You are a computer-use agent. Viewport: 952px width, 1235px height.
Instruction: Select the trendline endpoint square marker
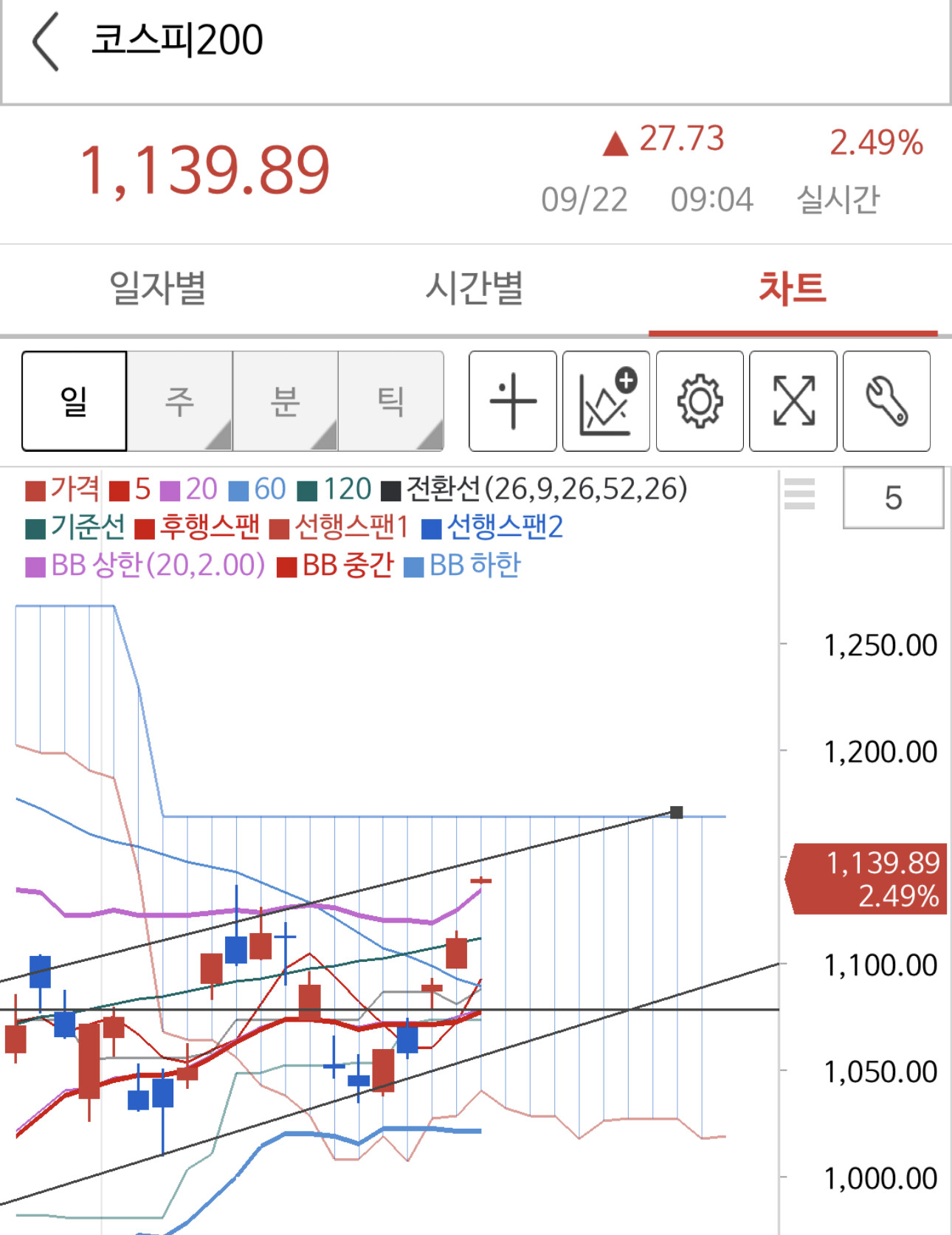676,812
